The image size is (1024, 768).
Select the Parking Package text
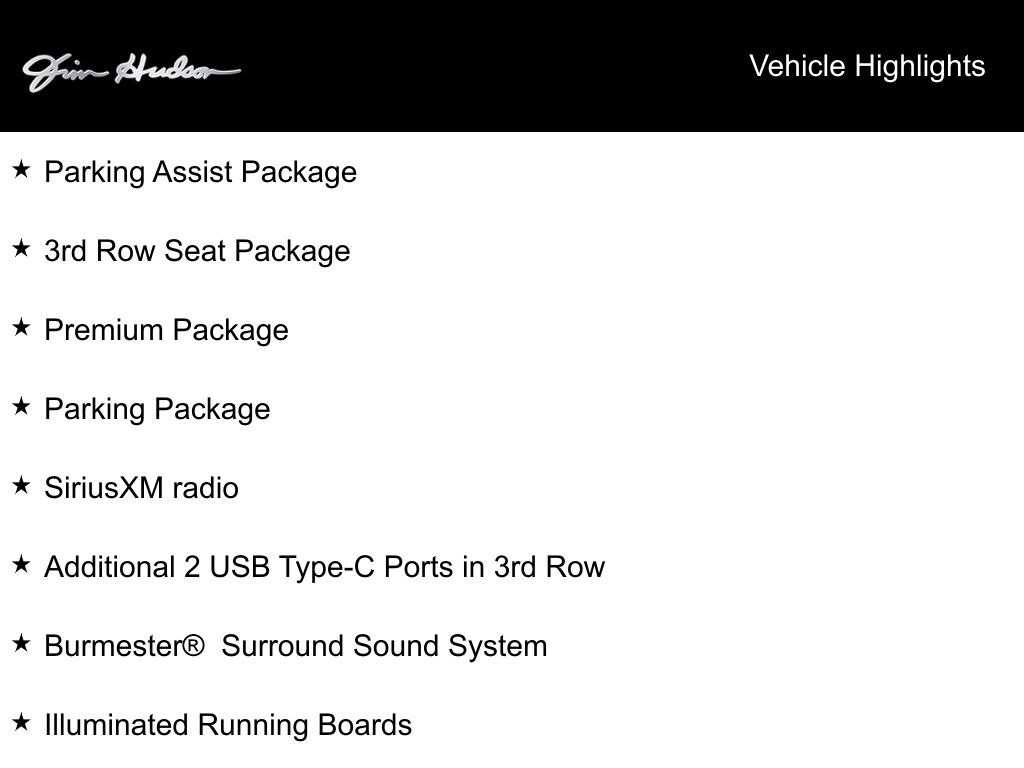click(x=157, y=410)
